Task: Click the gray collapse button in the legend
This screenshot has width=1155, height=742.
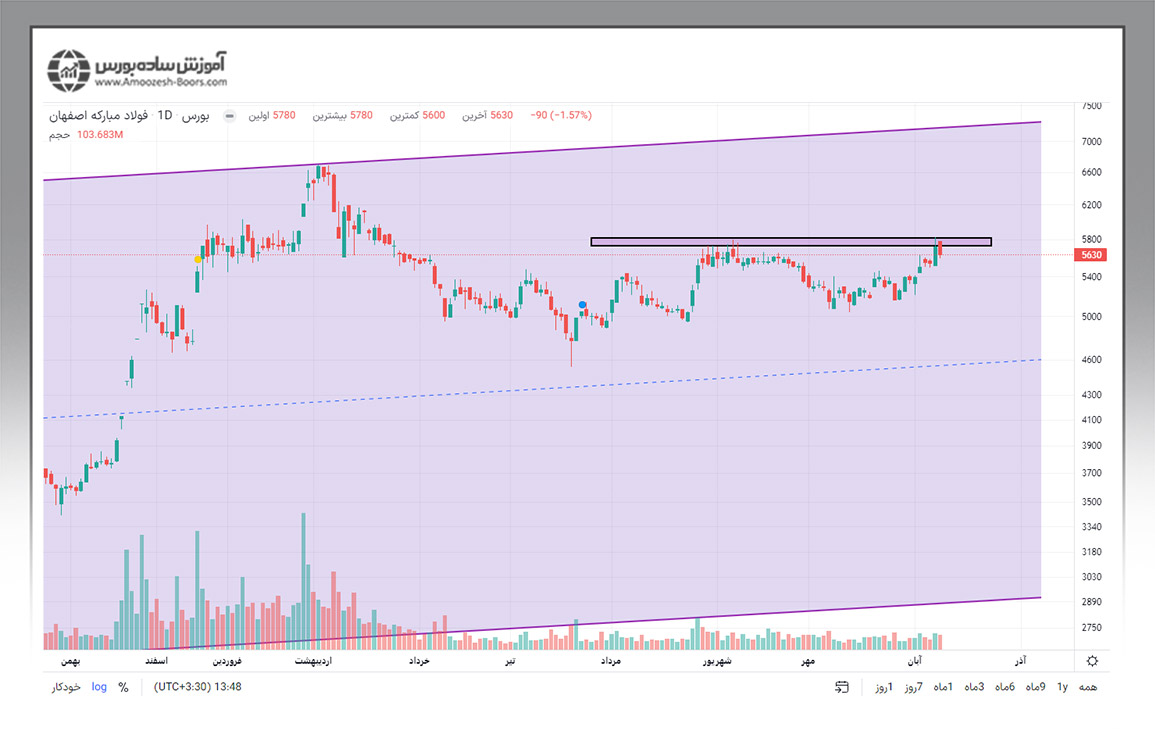Action: (x=230, y=116)
